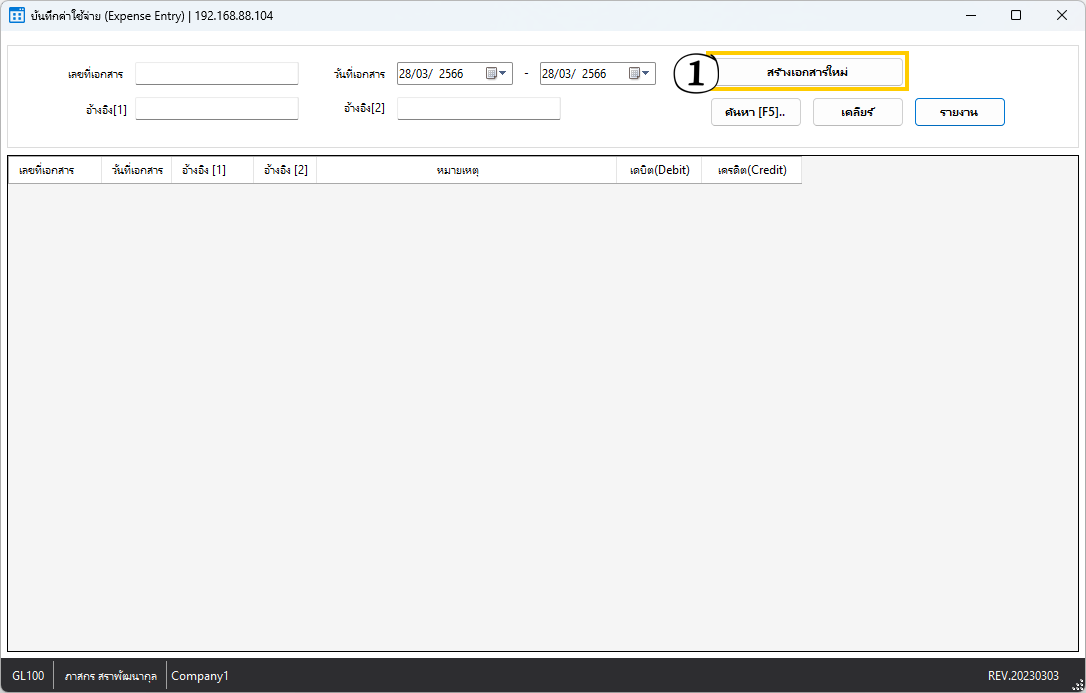Click the วันที่เอกสาร column header

[137, 171]
